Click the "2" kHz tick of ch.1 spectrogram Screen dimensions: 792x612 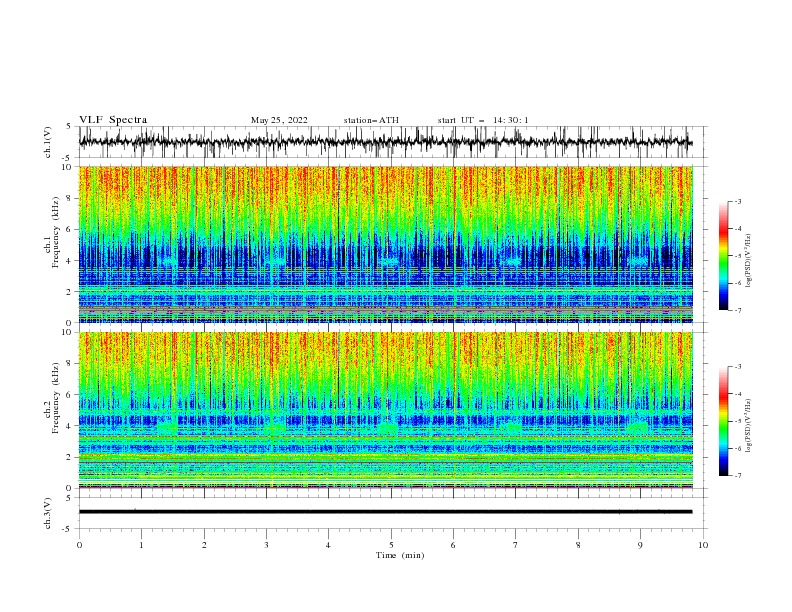(x=70, y=292)
